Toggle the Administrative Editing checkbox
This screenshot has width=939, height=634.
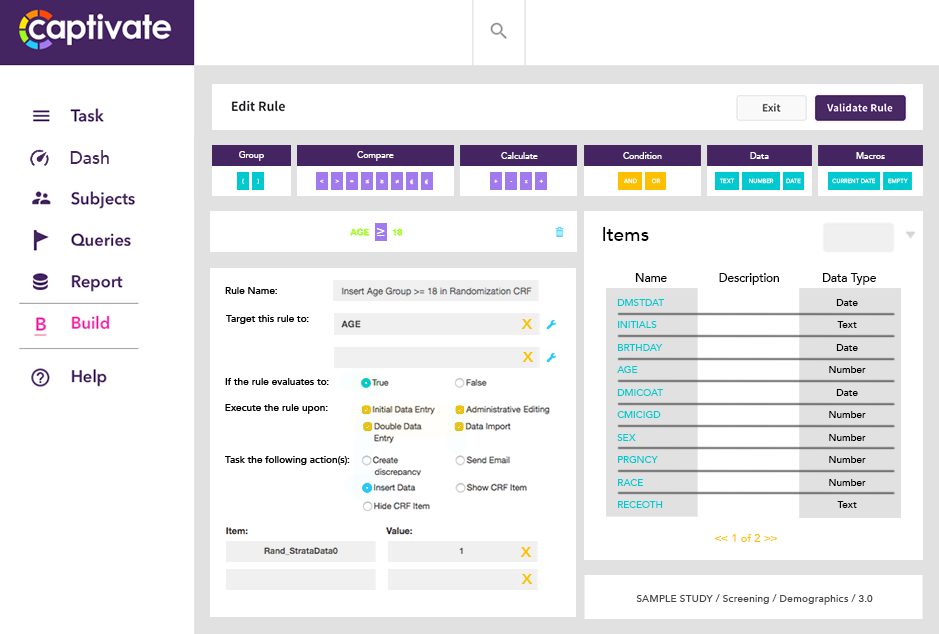click(459, 409)
